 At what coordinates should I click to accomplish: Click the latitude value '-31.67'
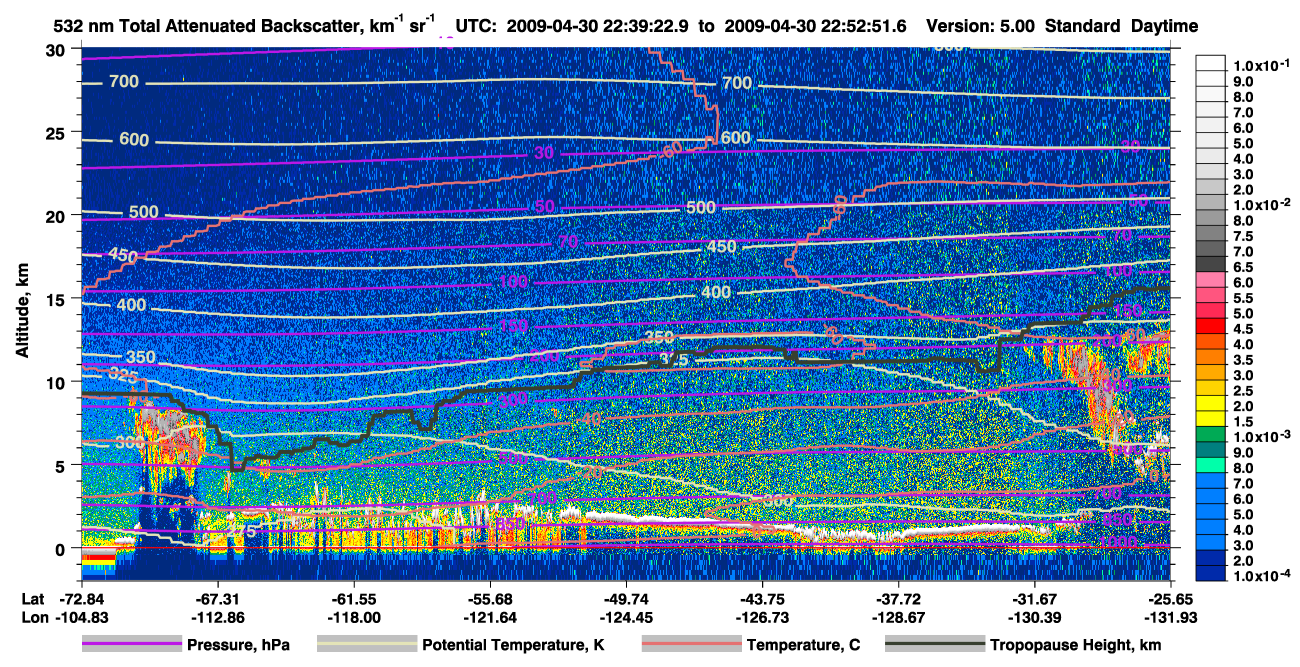[1033, 599]
